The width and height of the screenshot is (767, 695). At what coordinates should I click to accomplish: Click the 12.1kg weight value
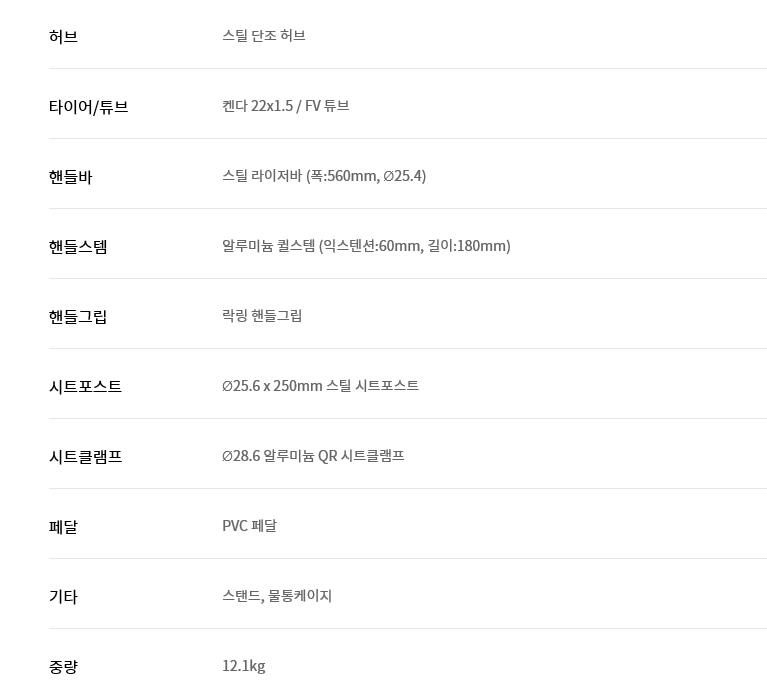[x=243, y=666]
